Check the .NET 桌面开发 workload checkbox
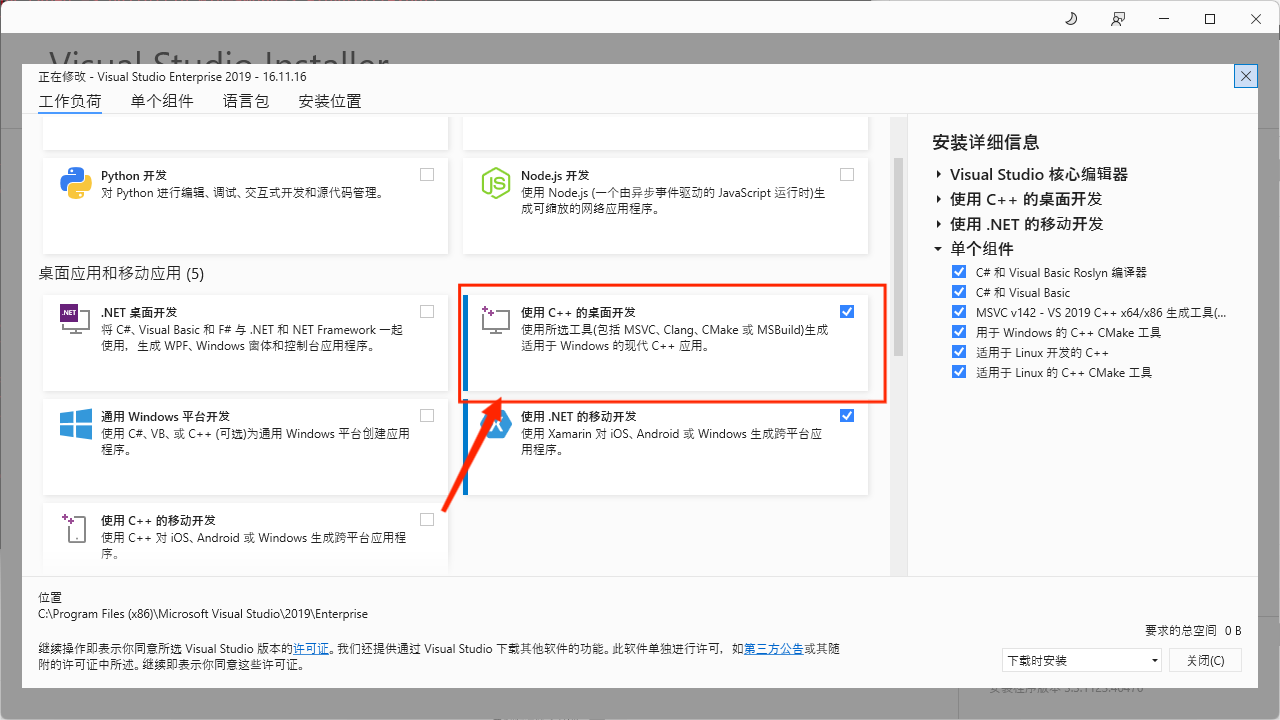Viewport: 1280px width, 720px height. (x=427, y=311)
